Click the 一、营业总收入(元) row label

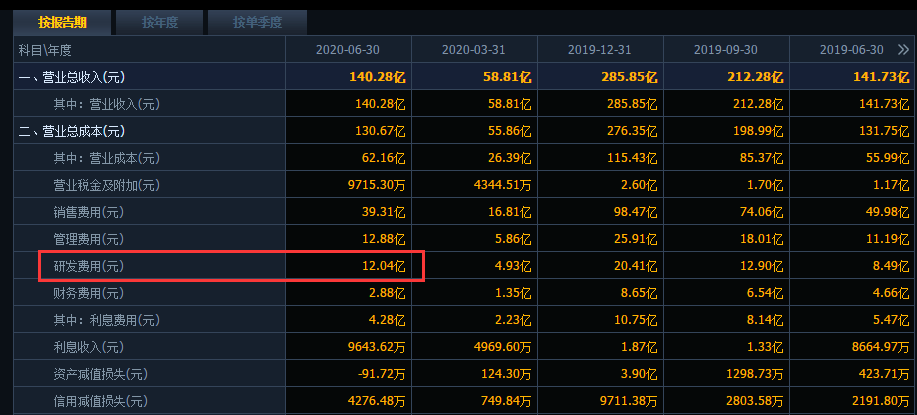71,77
